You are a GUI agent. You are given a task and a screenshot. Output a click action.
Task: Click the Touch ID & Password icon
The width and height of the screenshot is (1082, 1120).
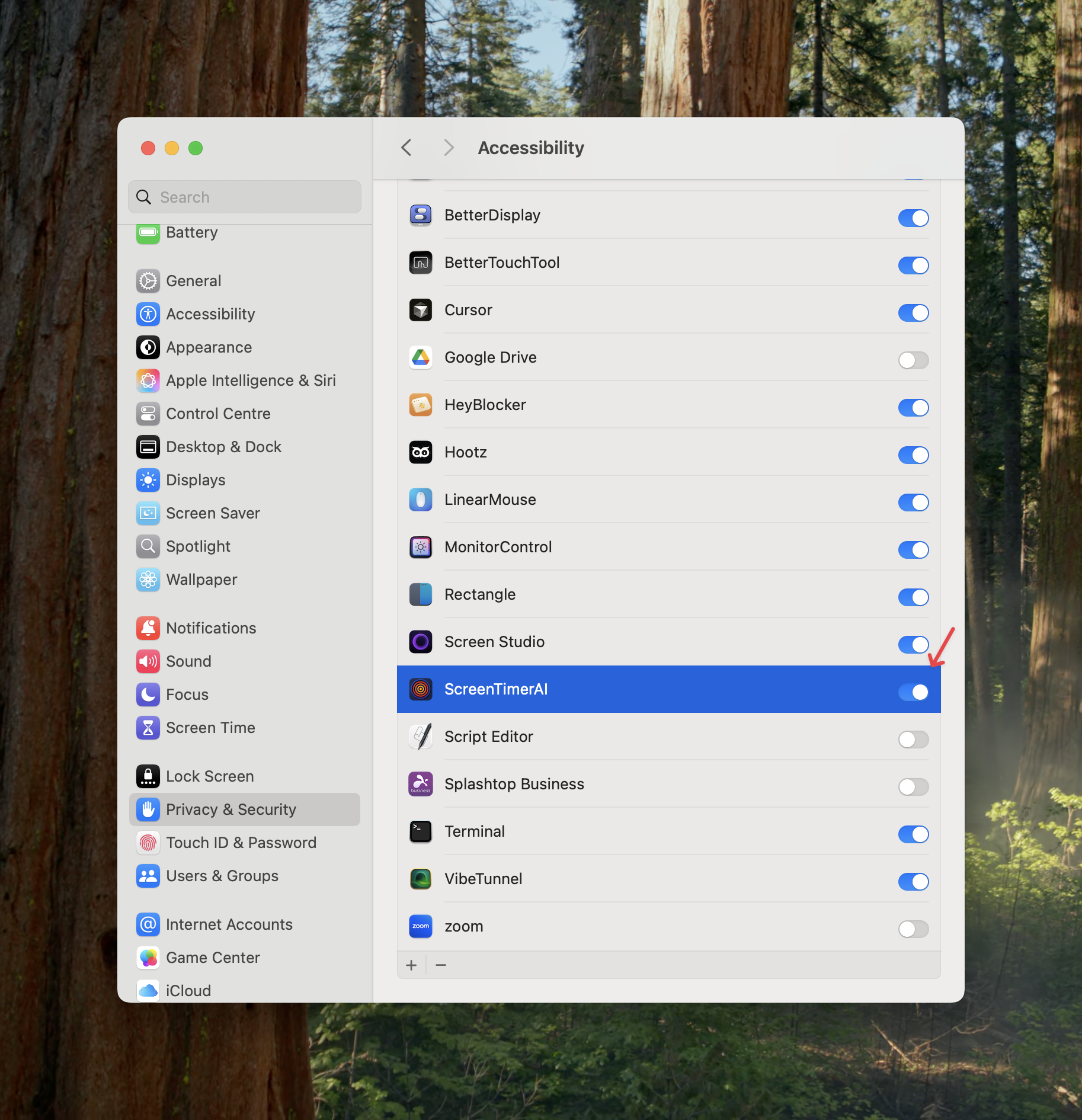tap(148, 842)
